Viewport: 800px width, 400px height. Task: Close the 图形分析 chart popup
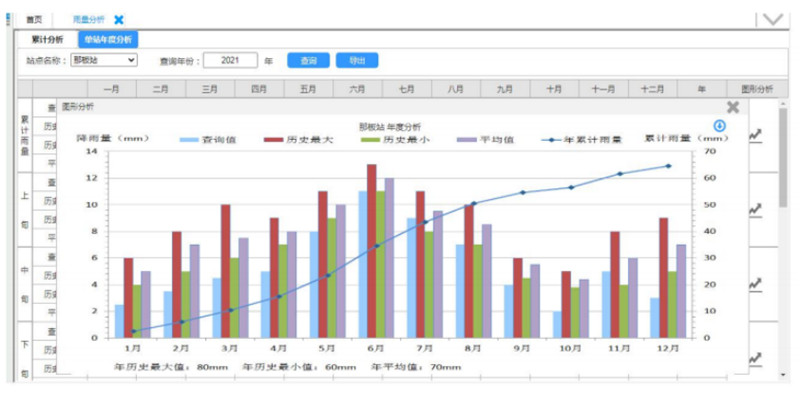coord(732,107)
